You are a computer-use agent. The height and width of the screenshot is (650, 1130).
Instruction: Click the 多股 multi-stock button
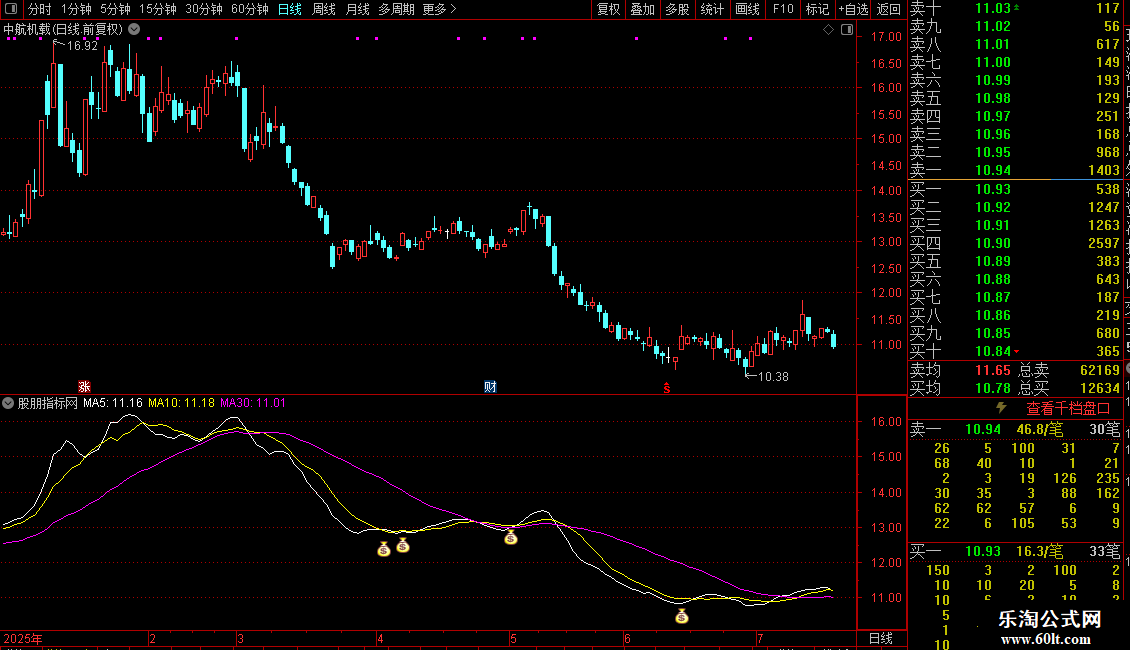677,9
